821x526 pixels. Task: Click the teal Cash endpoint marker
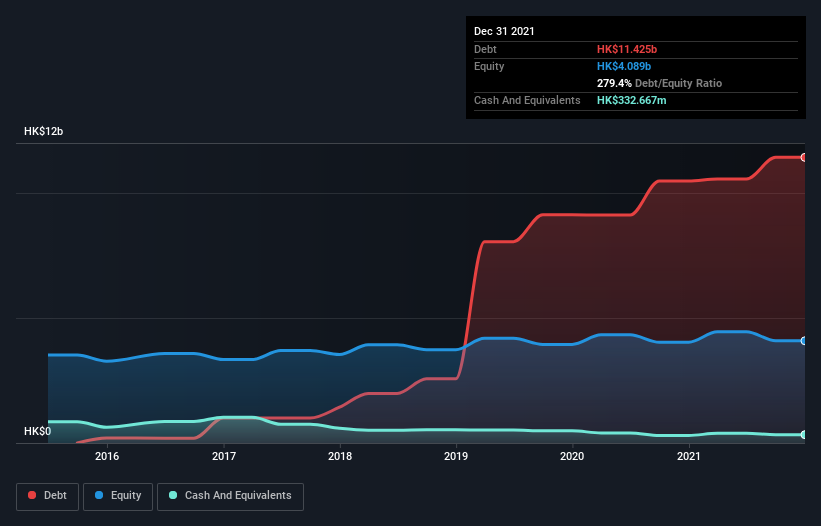tap(804, 434)
